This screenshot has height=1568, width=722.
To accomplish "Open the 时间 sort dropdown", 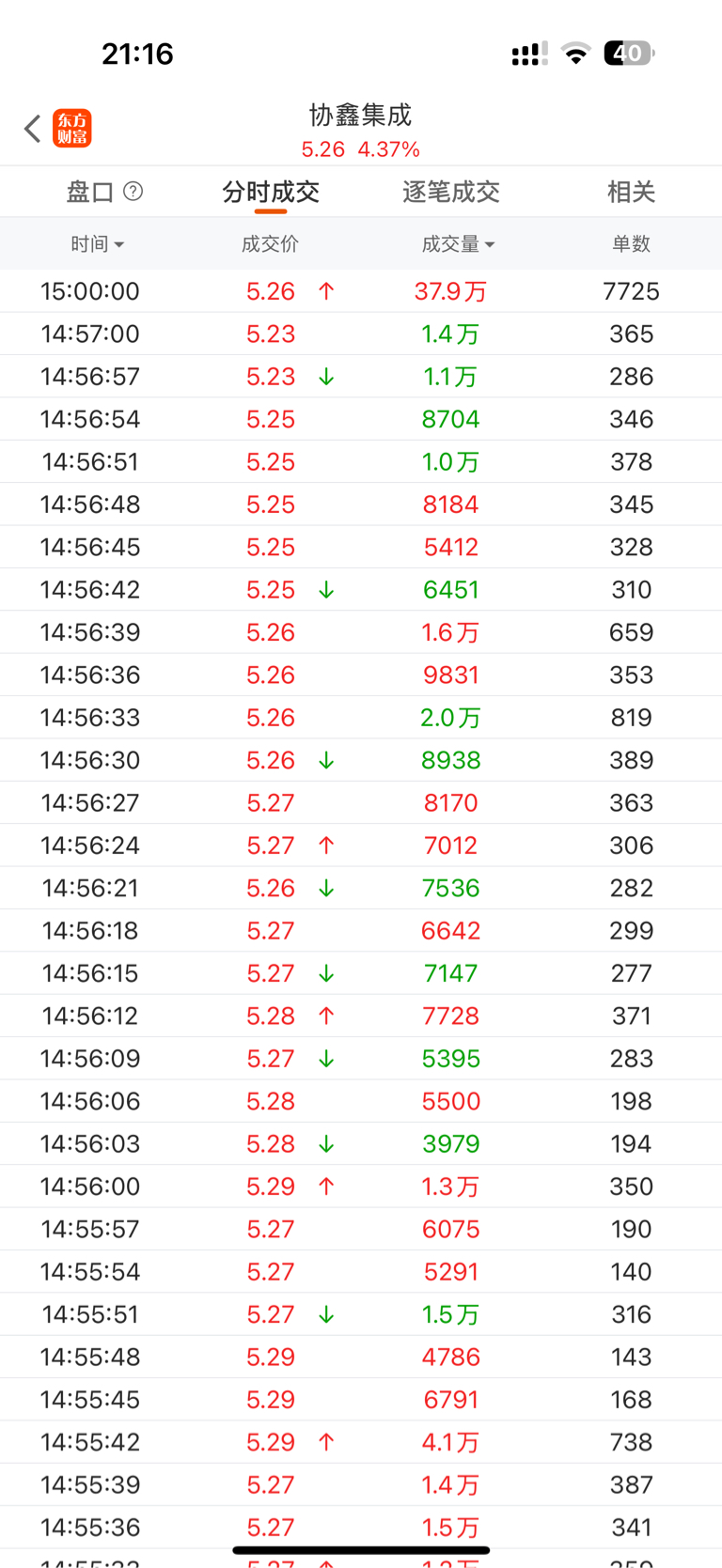I will 97,244.
